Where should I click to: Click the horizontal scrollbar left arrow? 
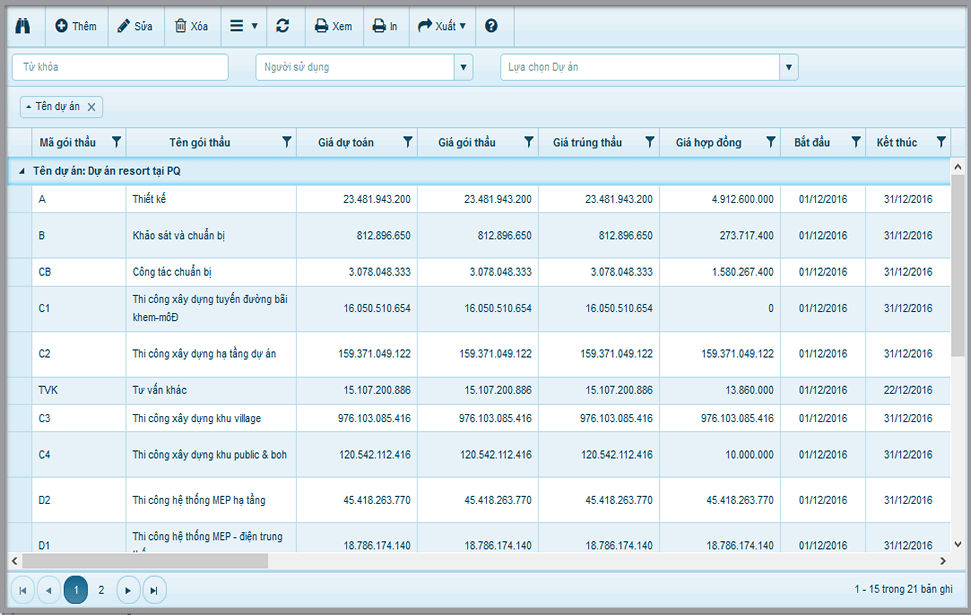(x=15, y=561)
